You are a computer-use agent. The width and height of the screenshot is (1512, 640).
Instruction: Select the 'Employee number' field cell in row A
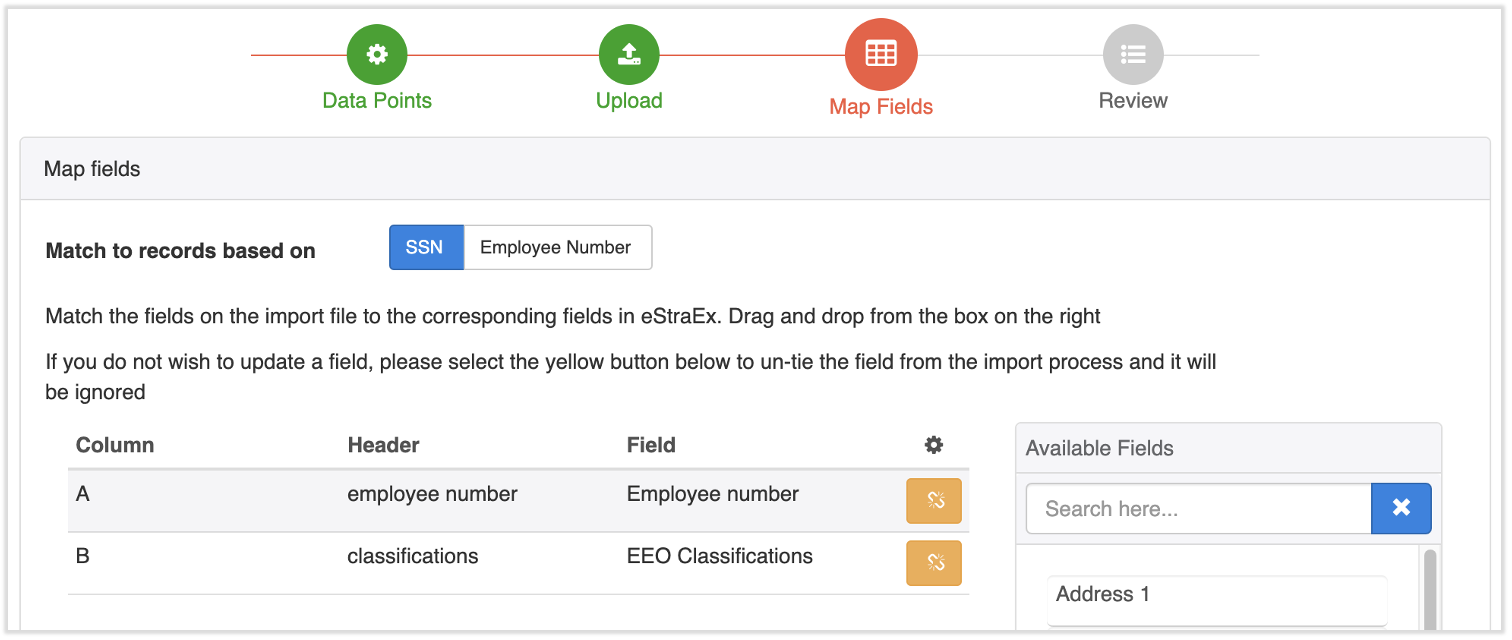tap(713, 494)
